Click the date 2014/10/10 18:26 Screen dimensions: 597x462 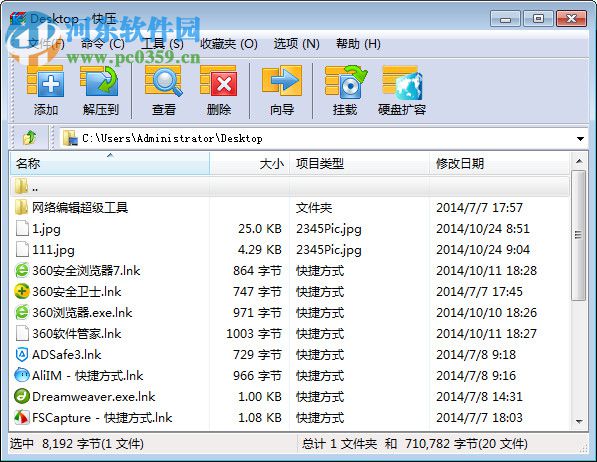coord(486,312)
